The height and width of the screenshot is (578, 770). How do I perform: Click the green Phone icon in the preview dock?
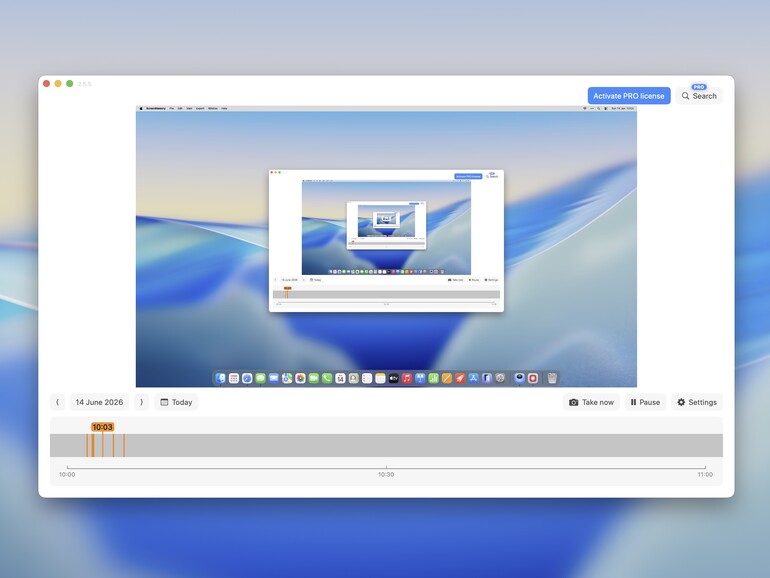pos(327,378)
